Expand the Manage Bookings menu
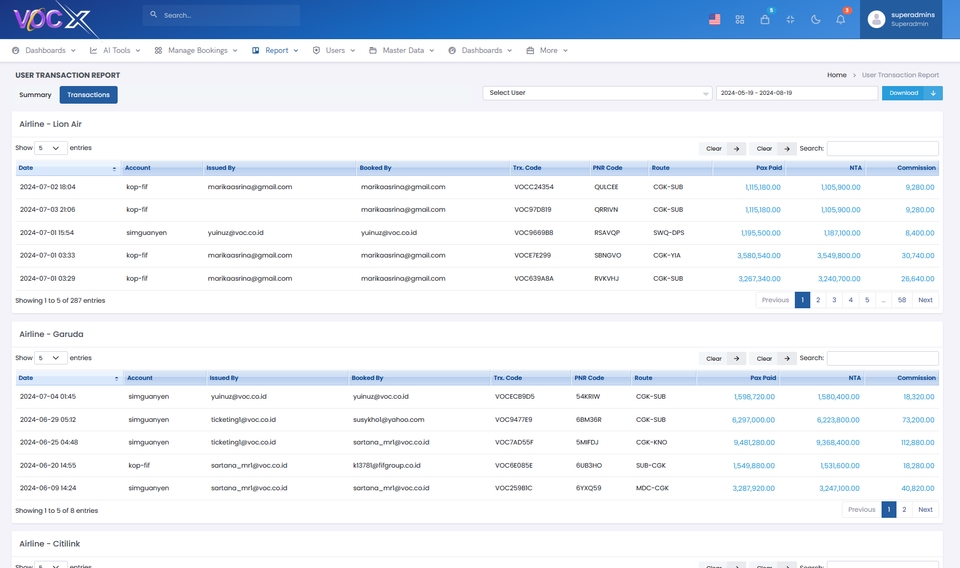The width and height of the screenshot is (960, 568). pos(196,50)
